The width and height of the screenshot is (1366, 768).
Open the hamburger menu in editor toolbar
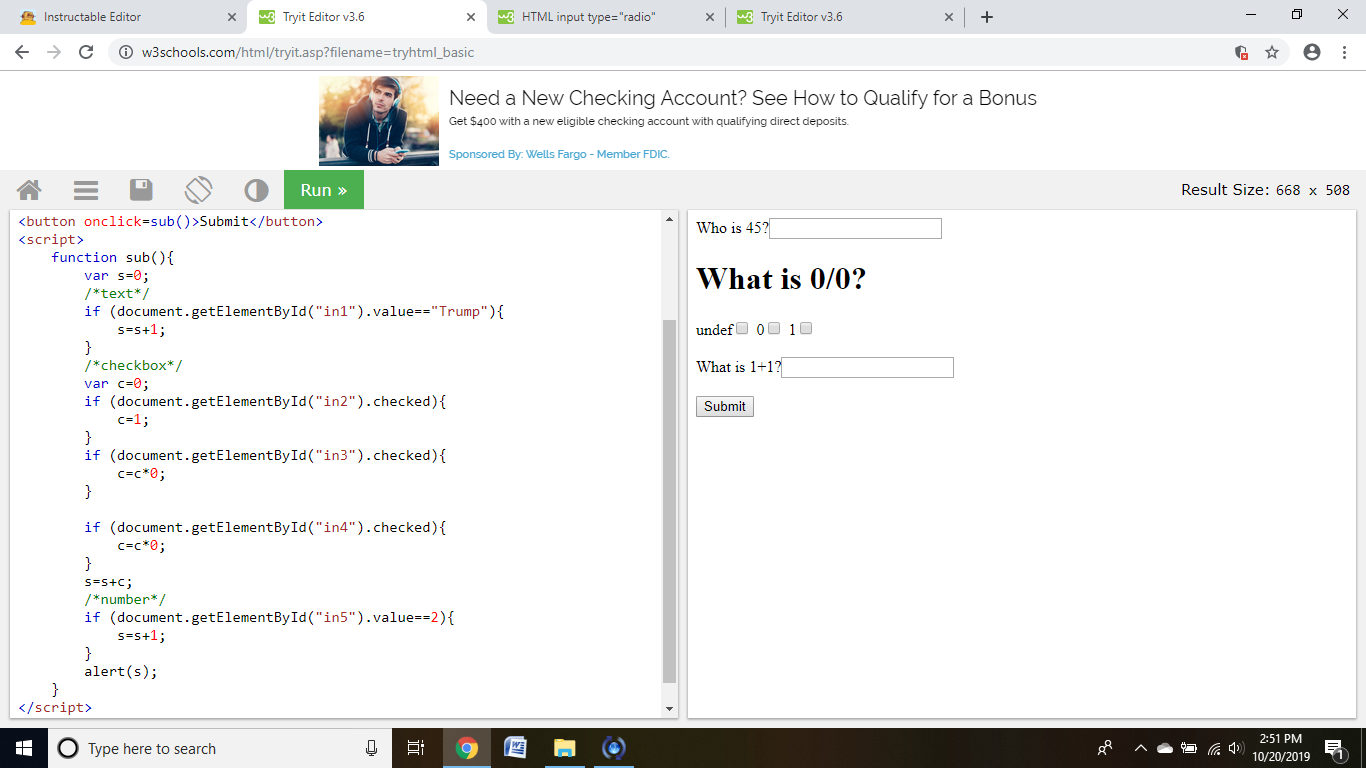[86, 190]
